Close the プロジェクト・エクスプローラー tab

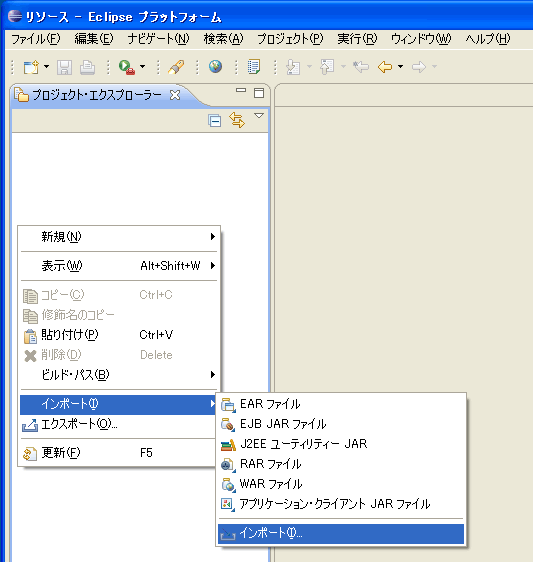coord(175,95)
